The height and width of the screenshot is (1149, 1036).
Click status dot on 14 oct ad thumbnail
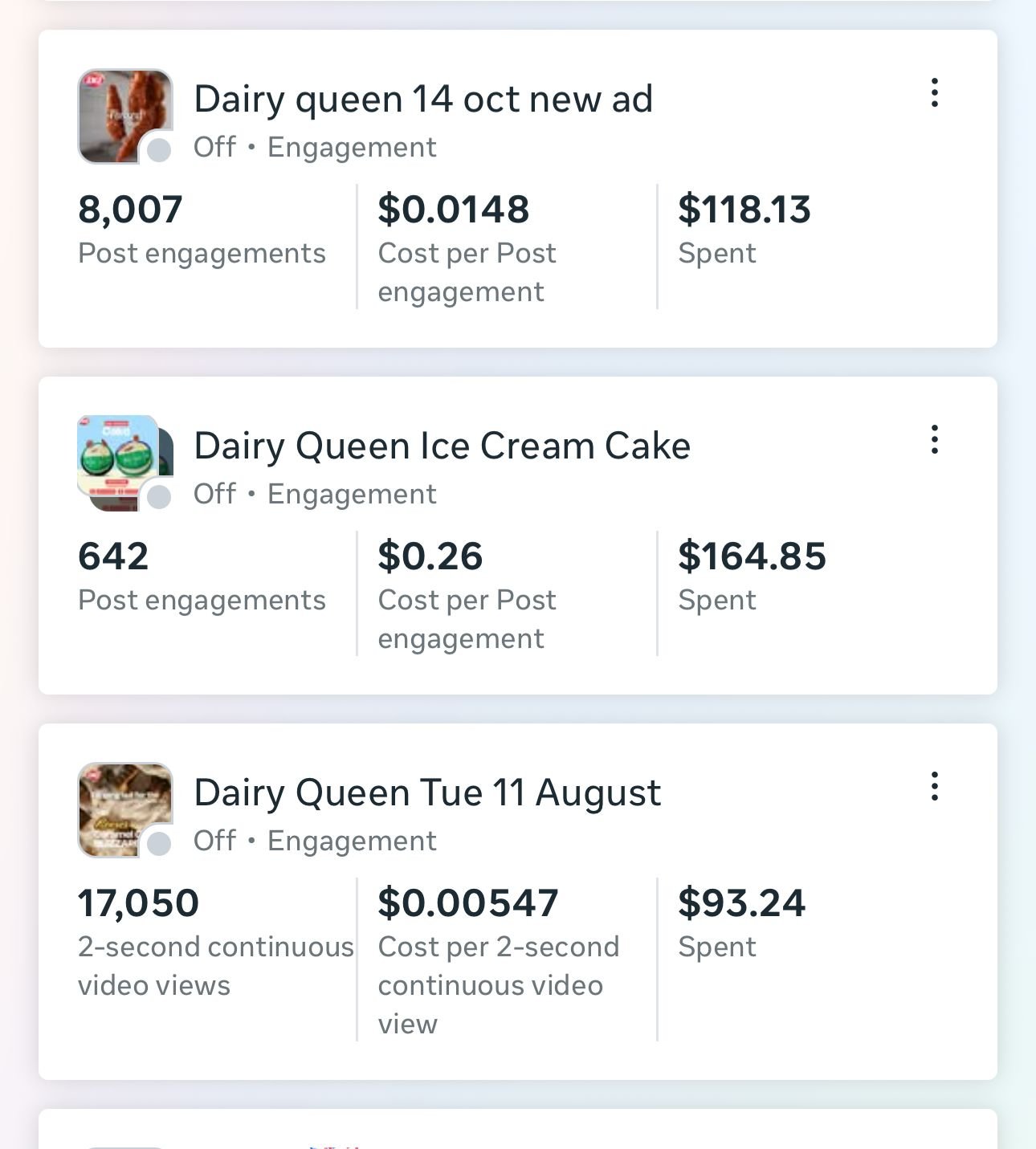click(x=159, y=149)
